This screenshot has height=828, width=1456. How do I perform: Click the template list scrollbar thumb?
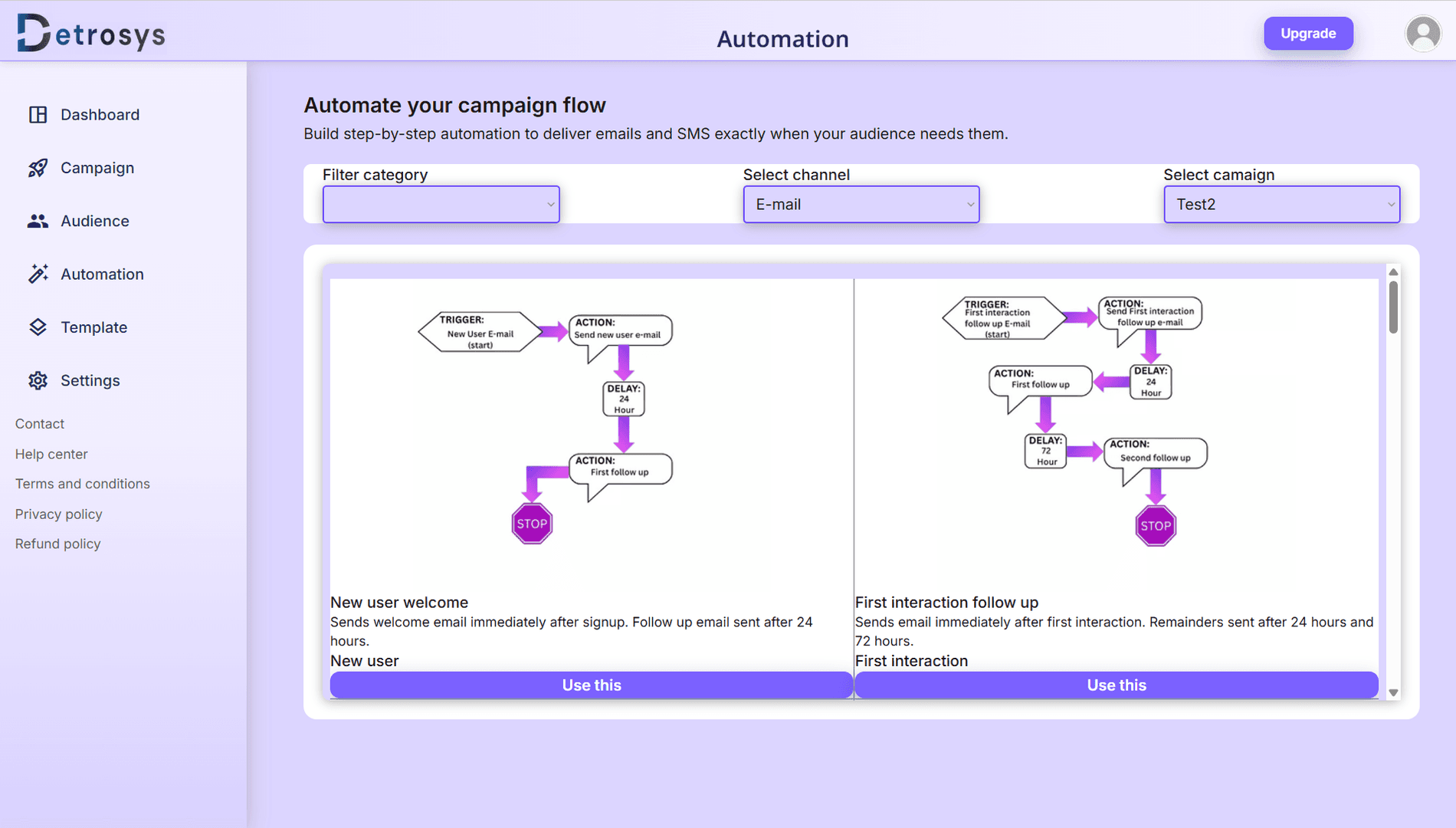(1393, 307)
